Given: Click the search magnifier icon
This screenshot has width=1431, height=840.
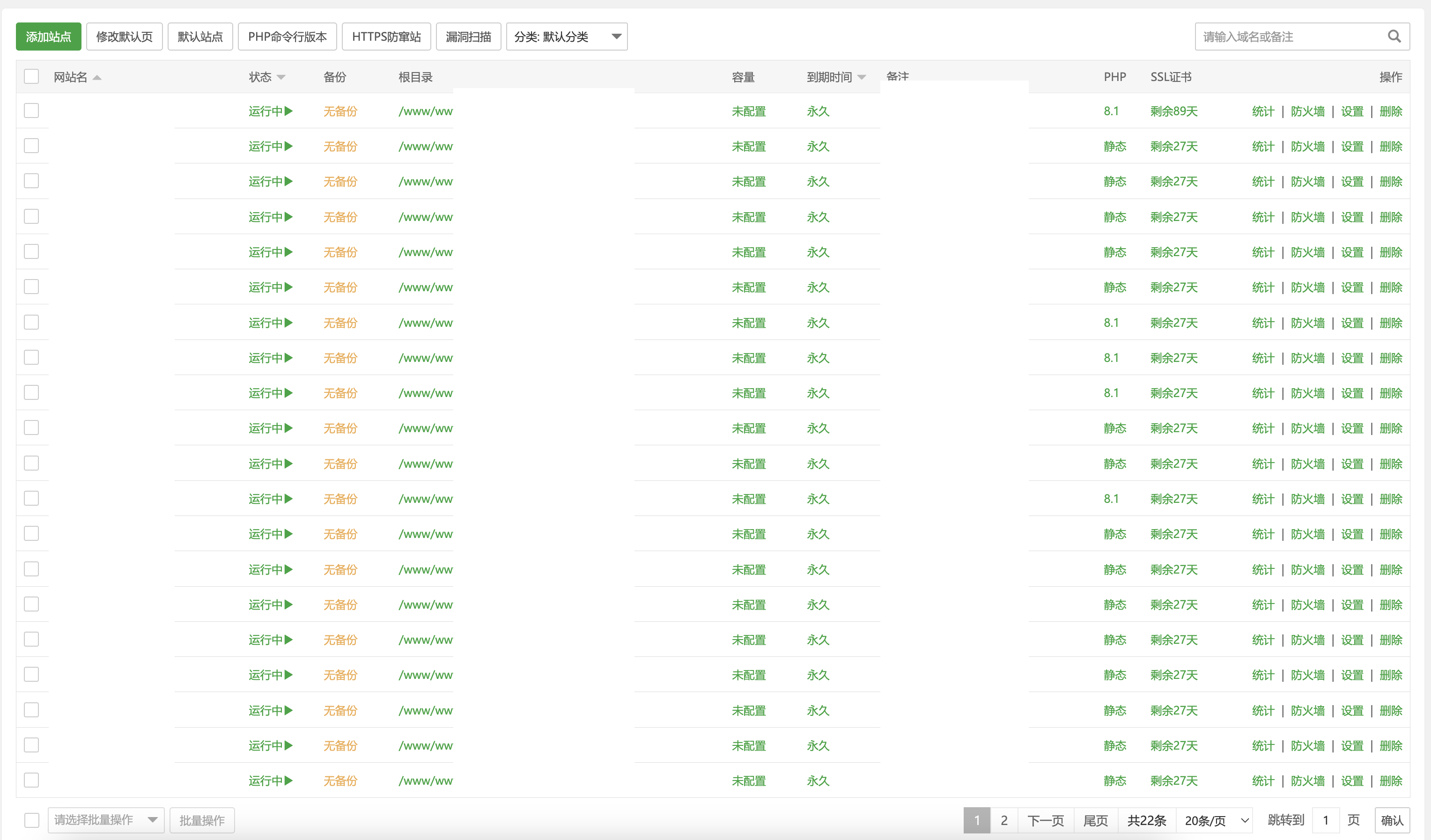Looking at the screenshot, I should coord(1395,36).
